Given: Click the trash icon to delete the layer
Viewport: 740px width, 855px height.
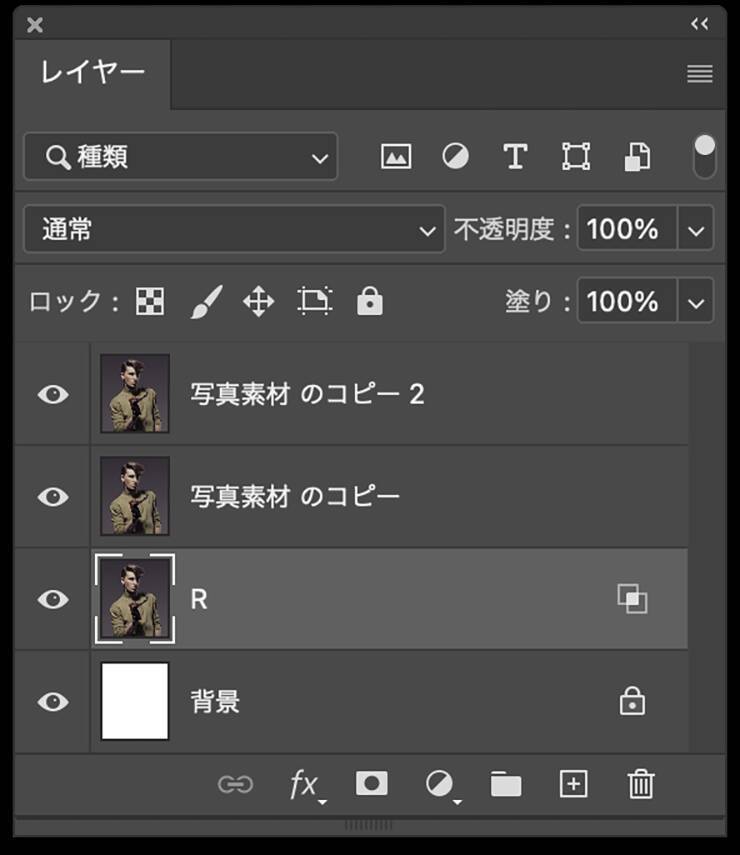Looking at the screenshot, I should point(640,785).
